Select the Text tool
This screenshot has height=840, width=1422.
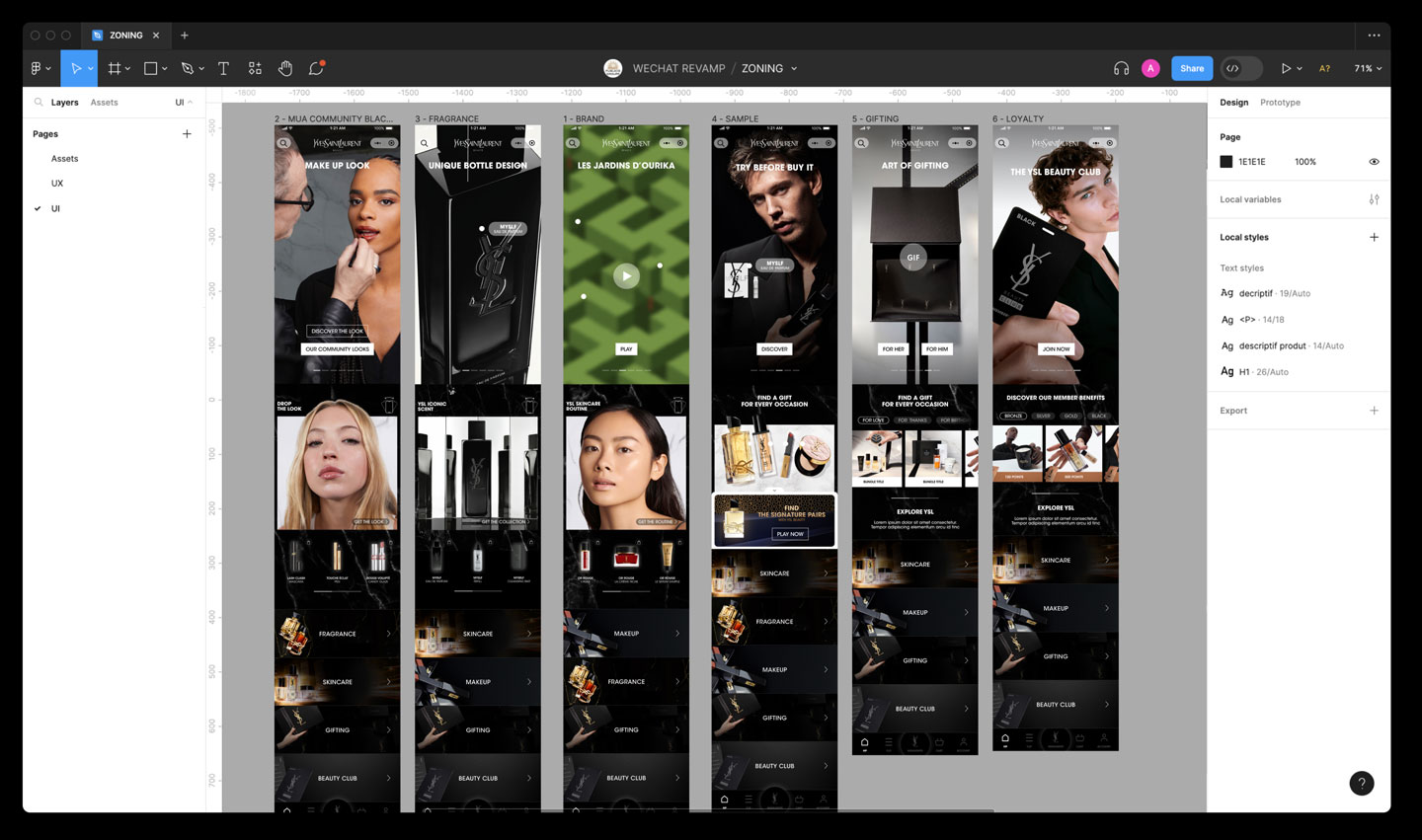223,68
